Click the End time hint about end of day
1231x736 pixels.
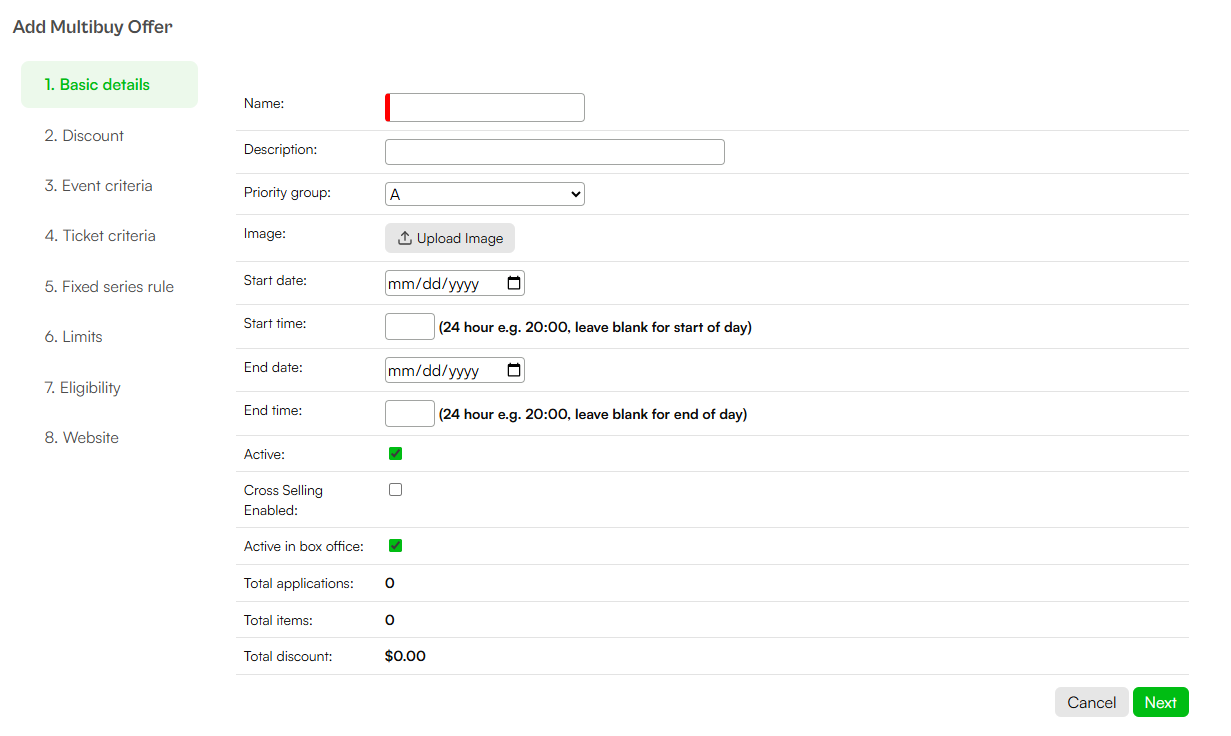[593, 414]
